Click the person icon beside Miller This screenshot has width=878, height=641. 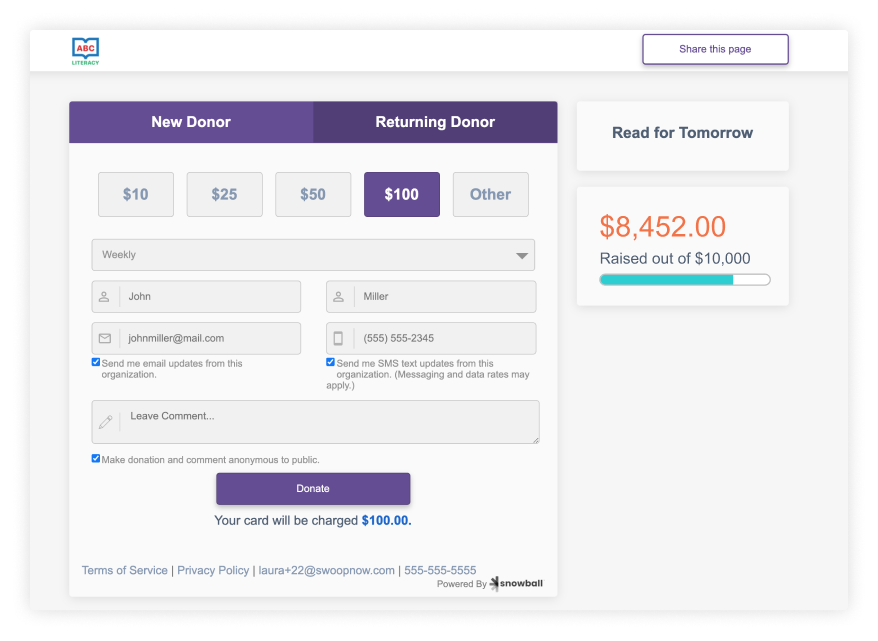(x=339, y=297)
